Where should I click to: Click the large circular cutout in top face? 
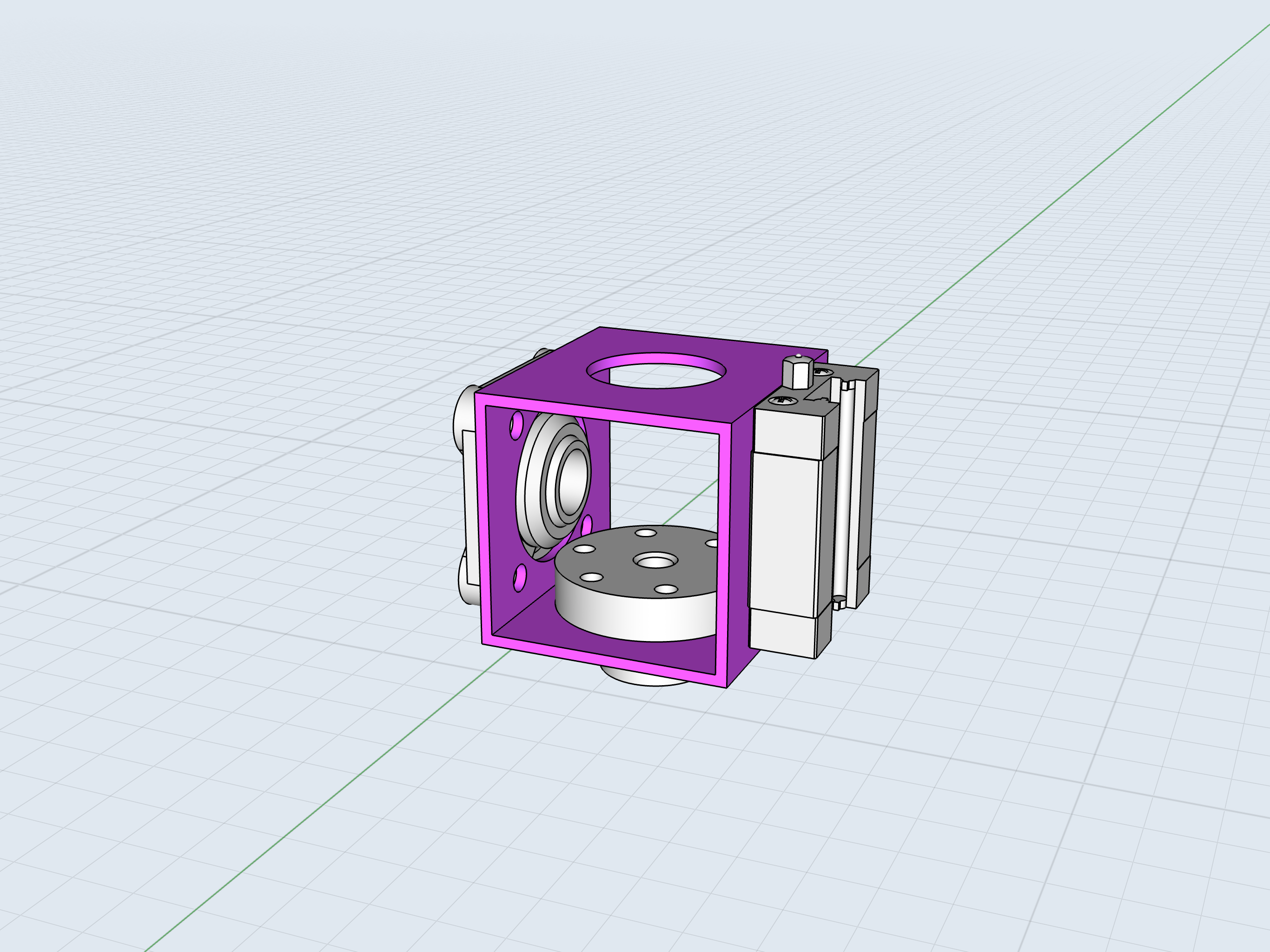click(656, 370)
